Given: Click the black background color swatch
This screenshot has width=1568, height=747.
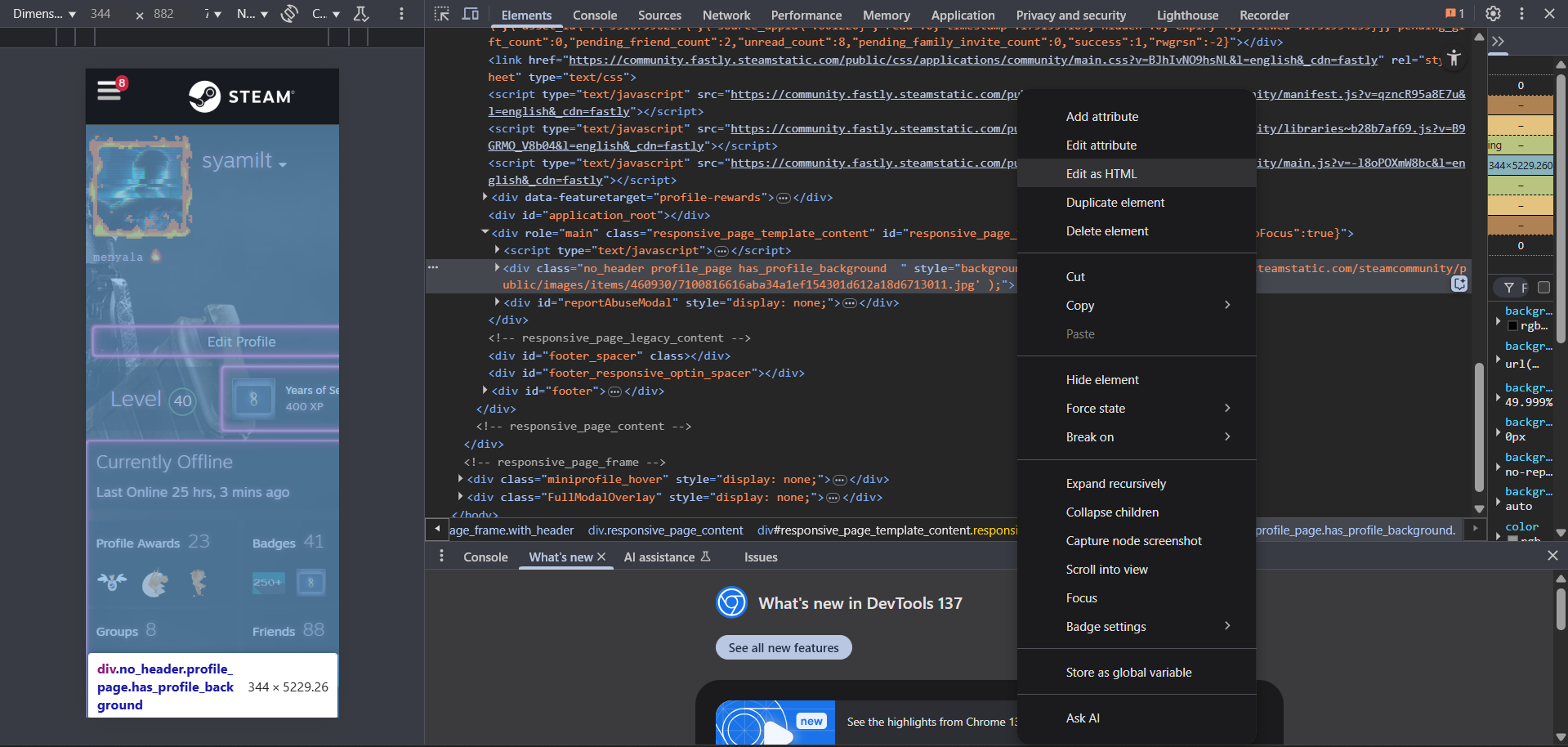Looking at the screenshot, I should pos(1512,326).
